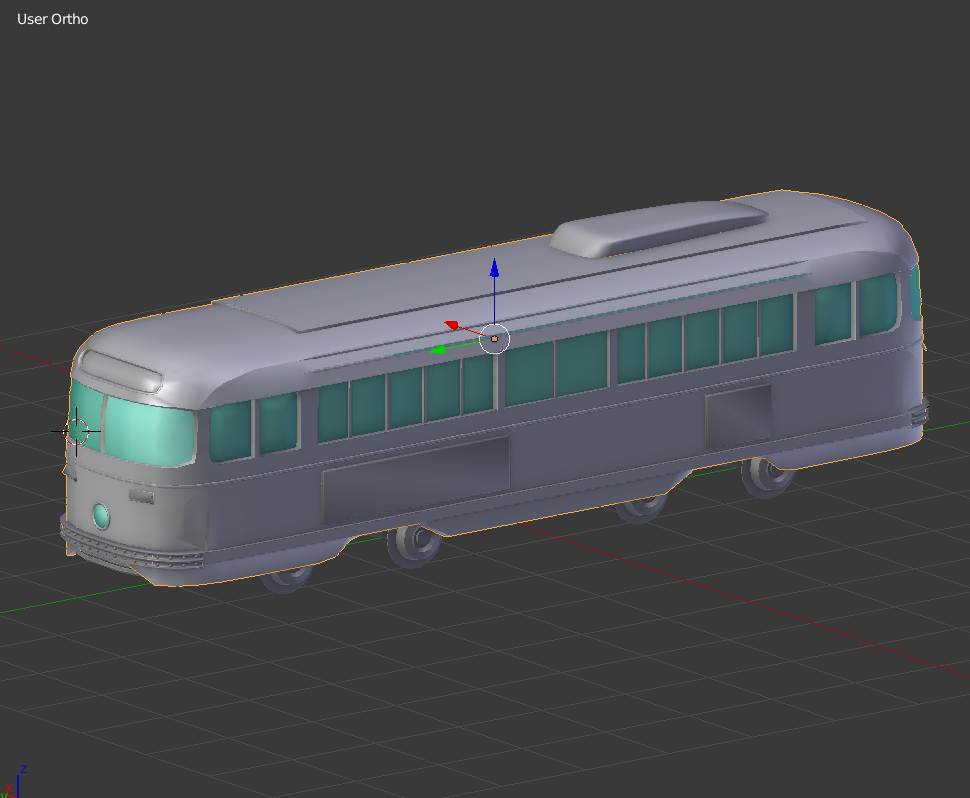Click the 'User Ortho' view label
Viewport: 970px width, 798px height.
53,19
